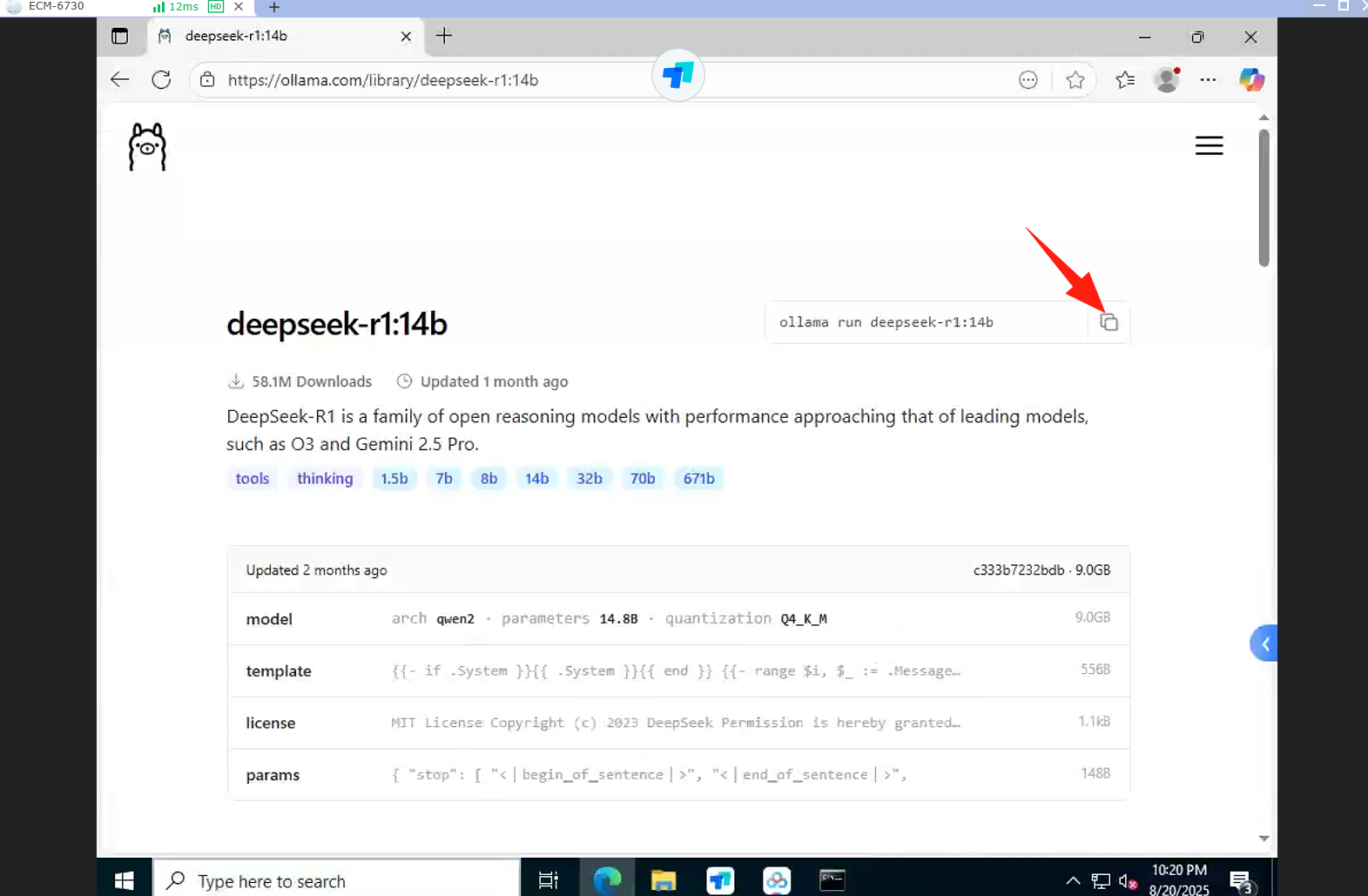Viewport: 1368px width, 896px height.
Task: Open the blue T app in taskbar
Action: point(720,880)
